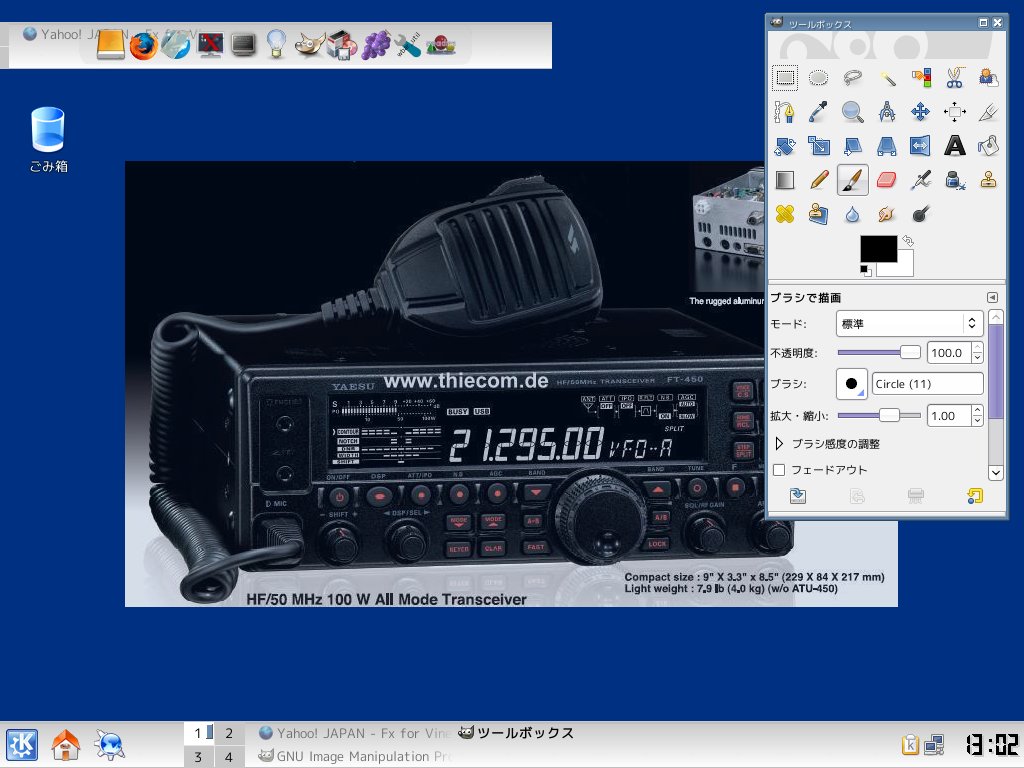Save current tool options
1024x768 pixels.
(x=797, y=495)
